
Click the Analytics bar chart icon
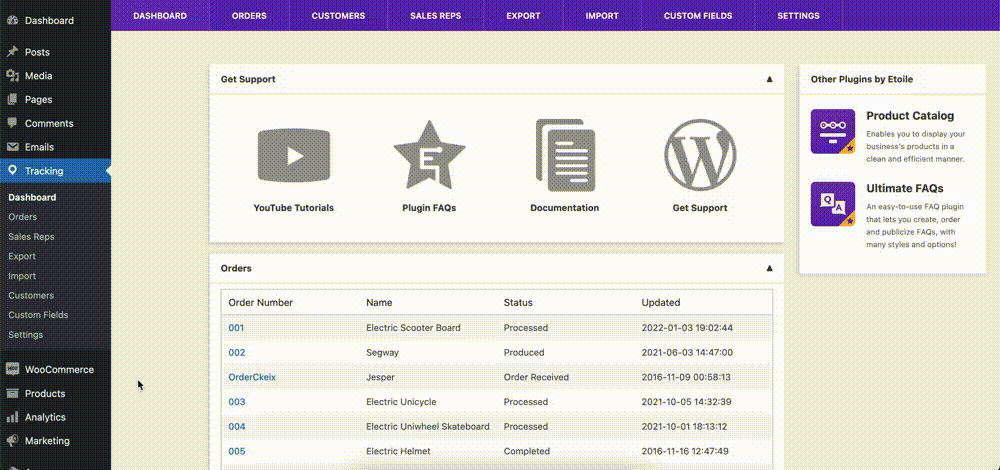[12, 417]
